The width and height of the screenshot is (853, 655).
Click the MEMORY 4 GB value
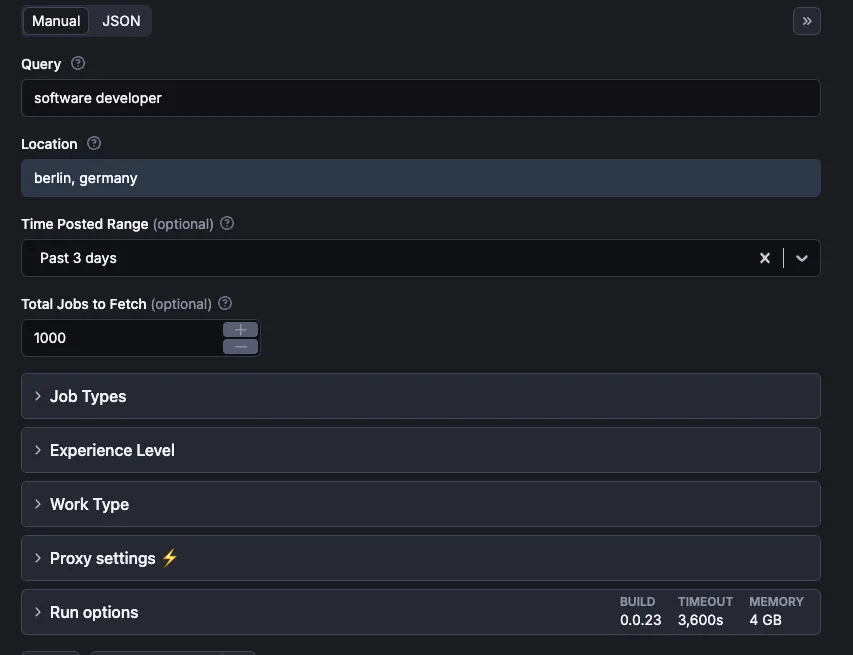coord(765,620)
